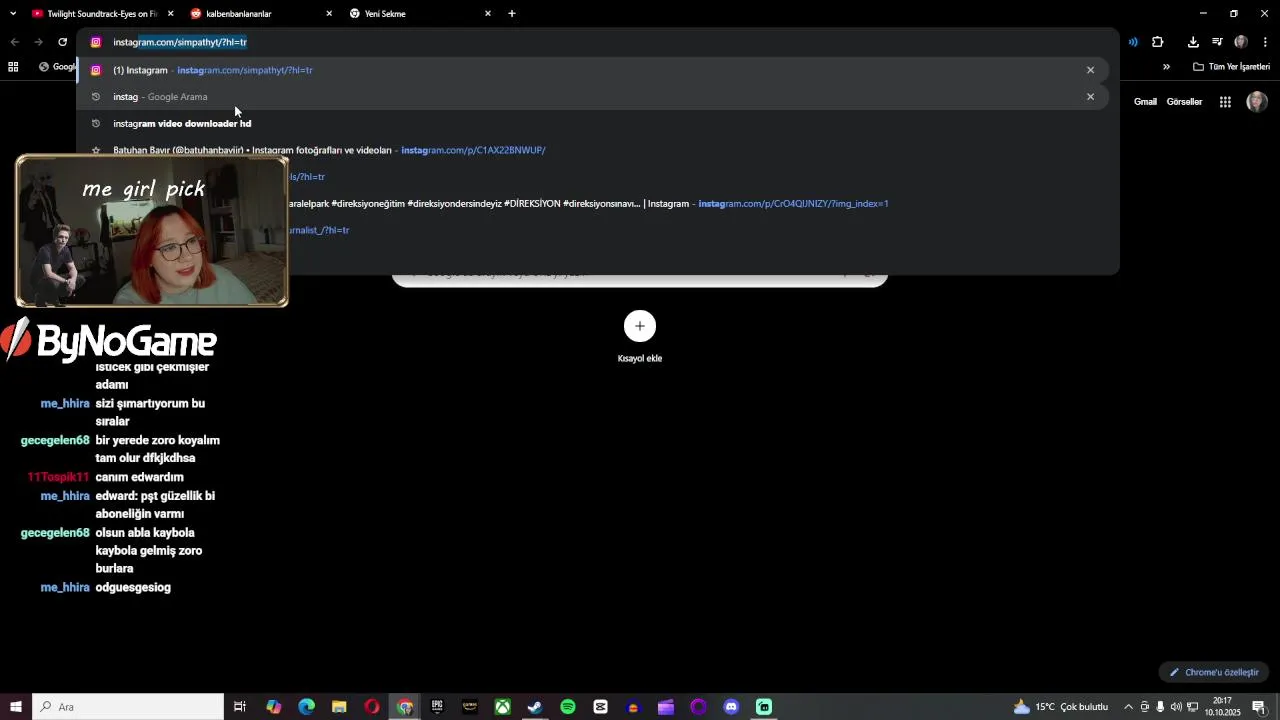Switch to the kalbenbanlananlar tab
1280x720 pixels.
(x=260, y=14)
